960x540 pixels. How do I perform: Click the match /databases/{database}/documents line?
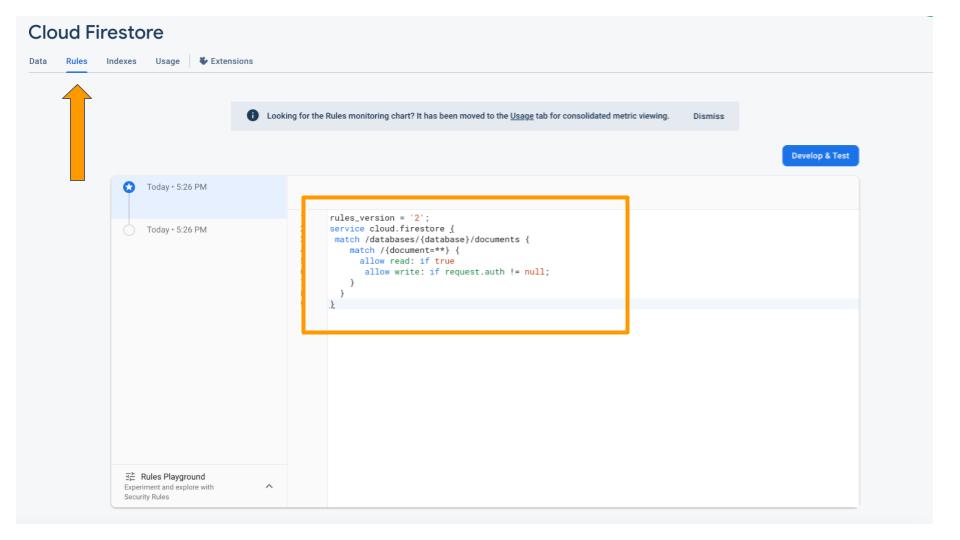432,239
